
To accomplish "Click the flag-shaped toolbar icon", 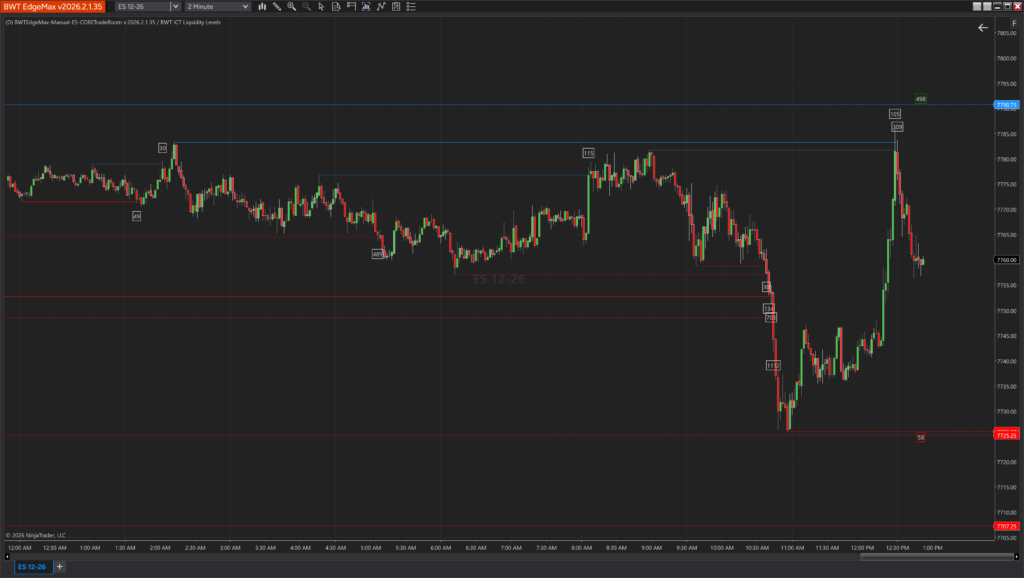I will (351, 7).
